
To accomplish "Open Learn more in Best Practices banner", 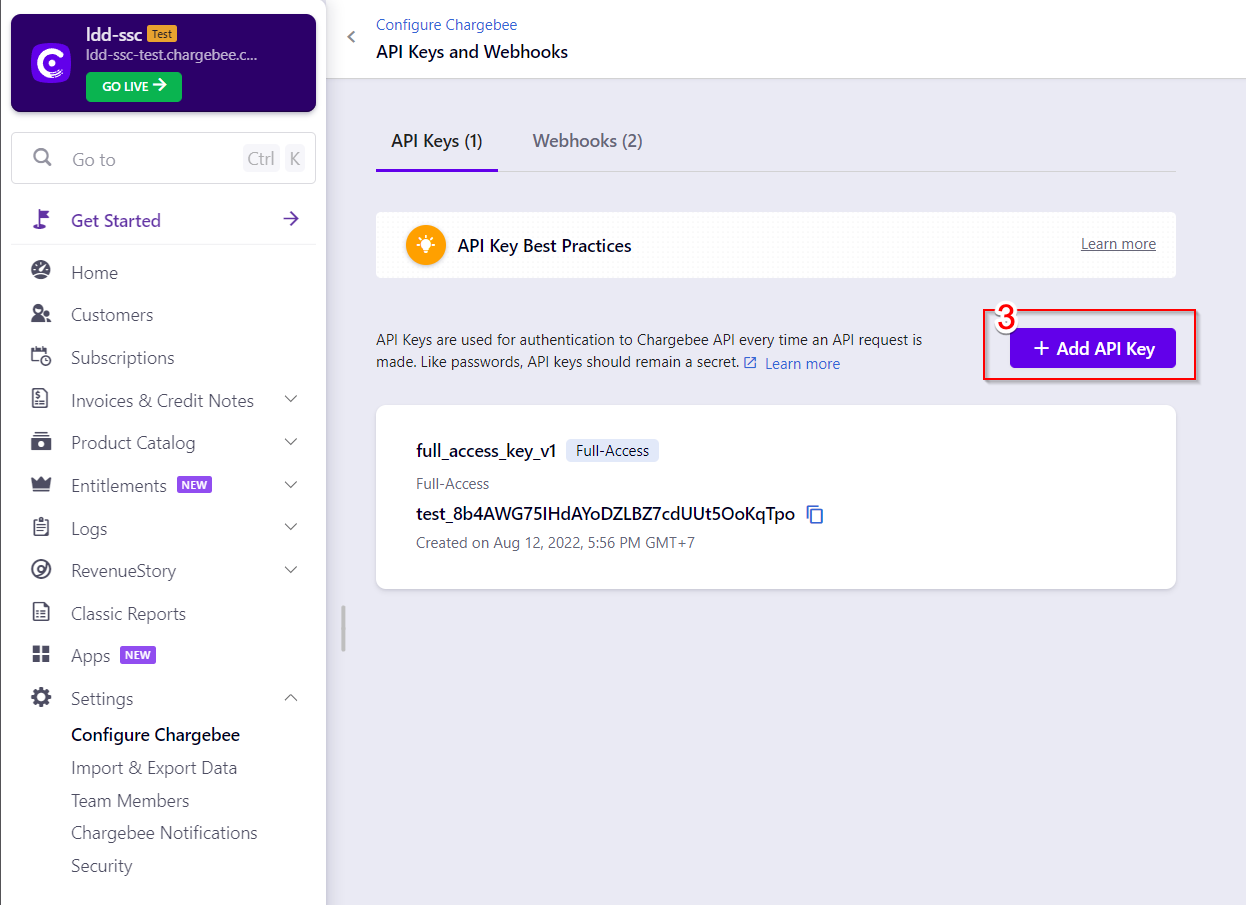I will pos(1118,244).
